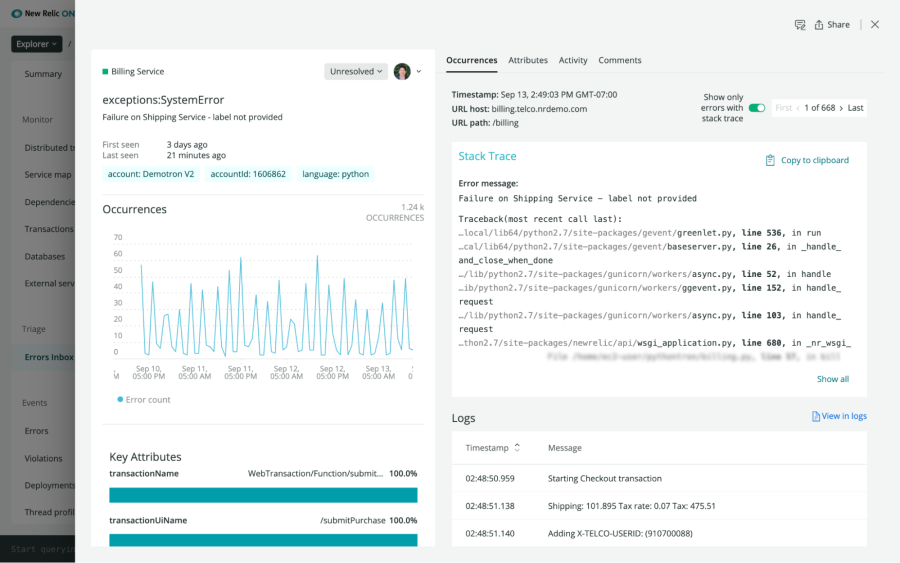Close the error details panel

pyautogui.click(x=875, y=25)
